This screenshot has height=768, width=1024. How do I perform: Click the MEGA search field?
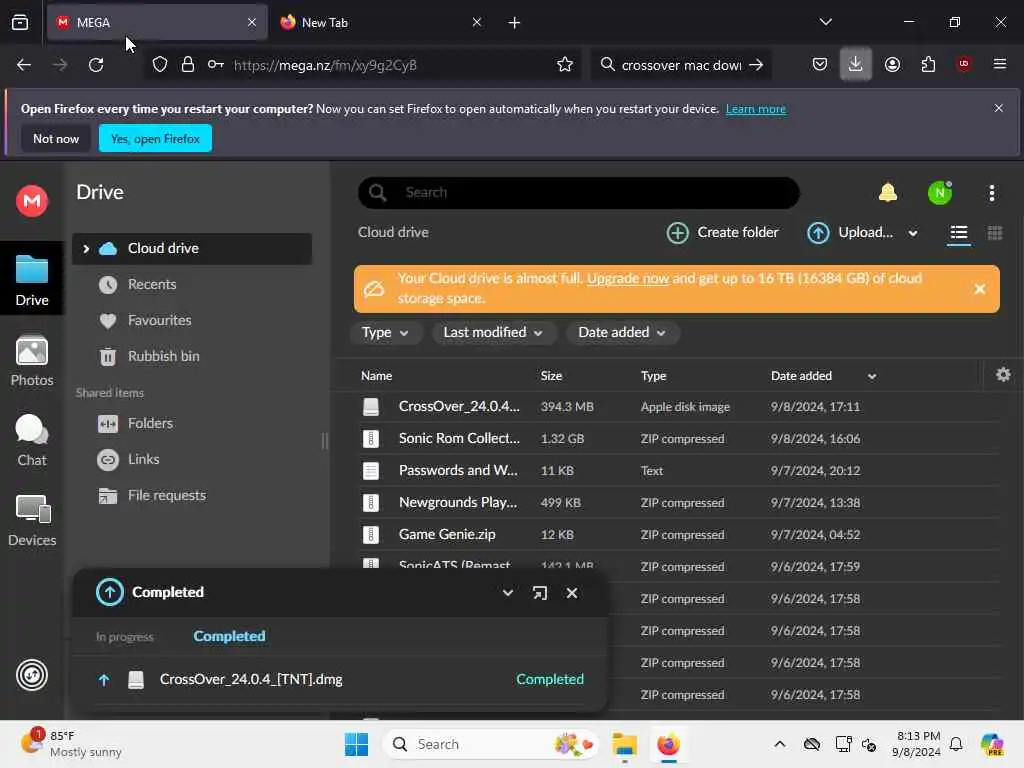(x=579, y=193)
